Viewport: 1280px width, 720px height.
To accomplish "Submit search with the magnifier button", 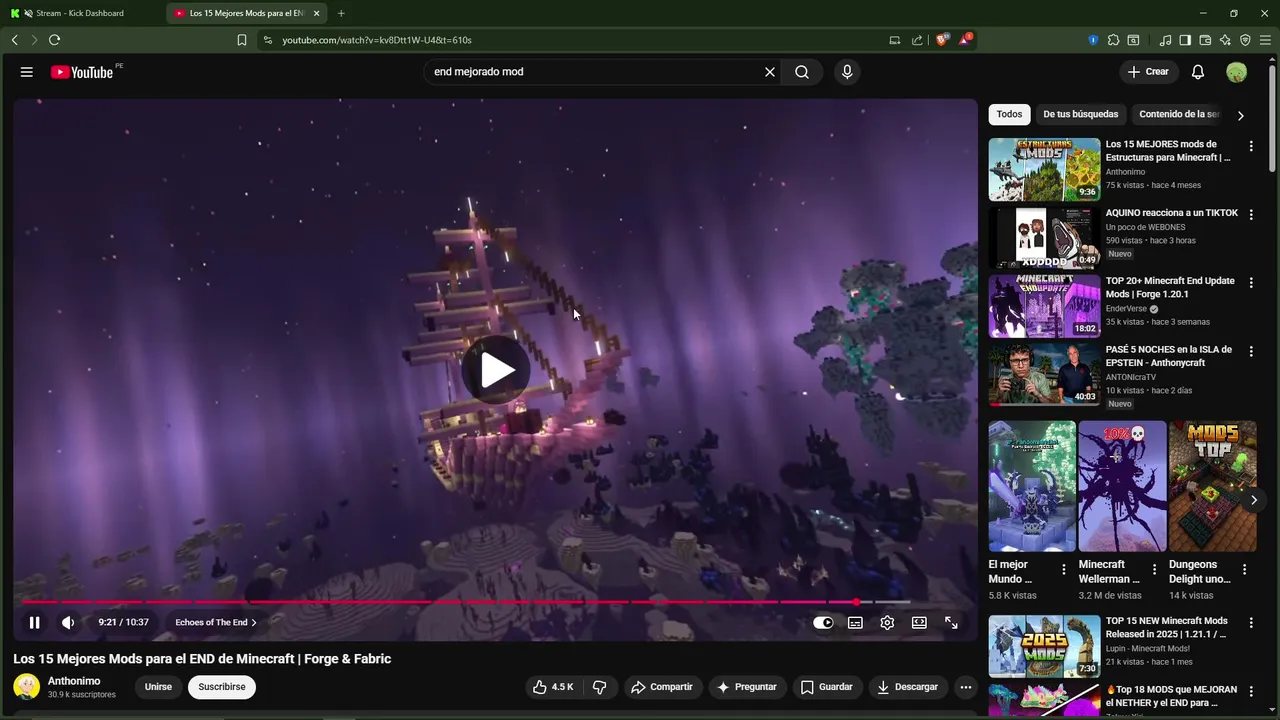I will click(802, 72).
